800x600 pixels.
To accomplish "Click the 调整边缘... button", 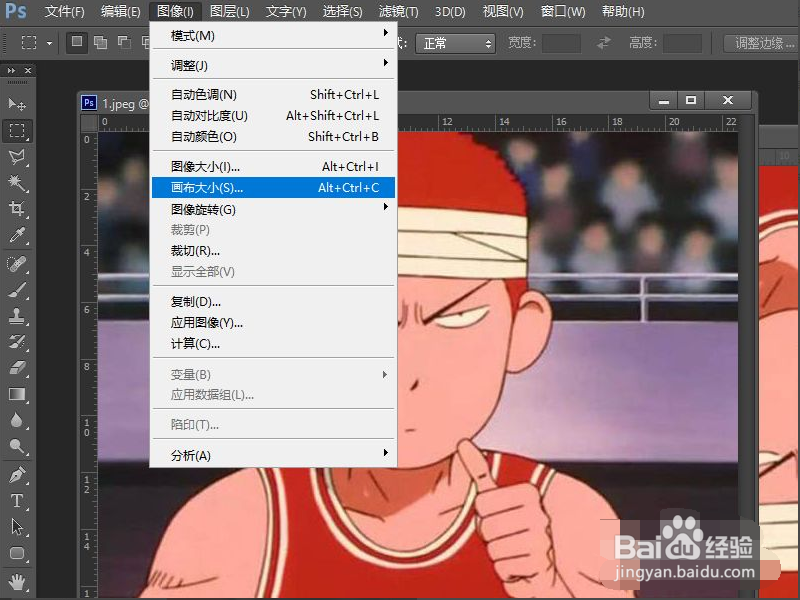I will coord(763,43).
